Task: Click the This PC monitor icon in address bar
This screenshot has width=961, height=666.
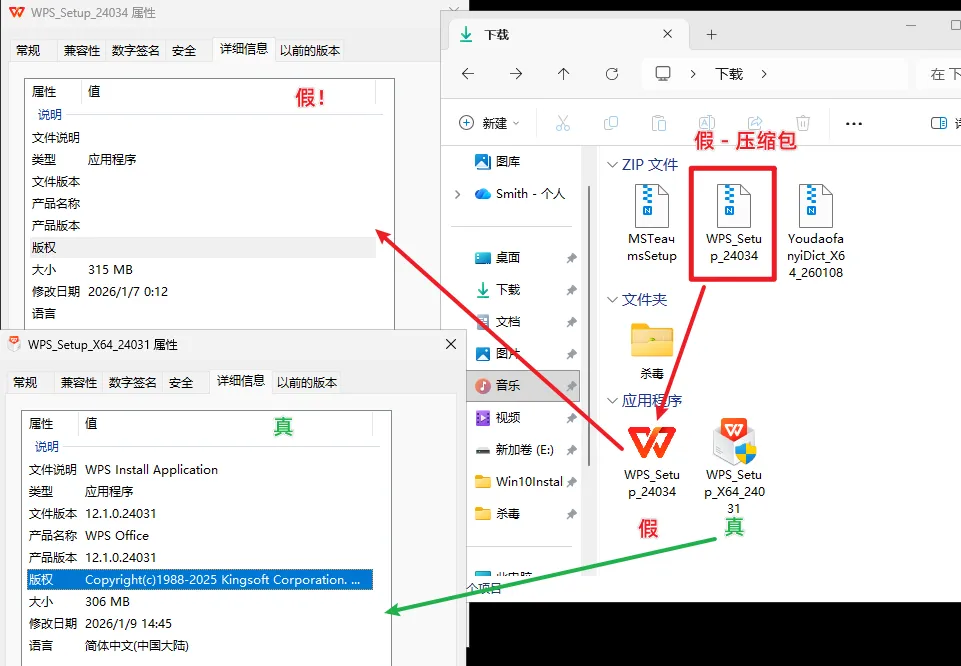Action: [663, 74]
